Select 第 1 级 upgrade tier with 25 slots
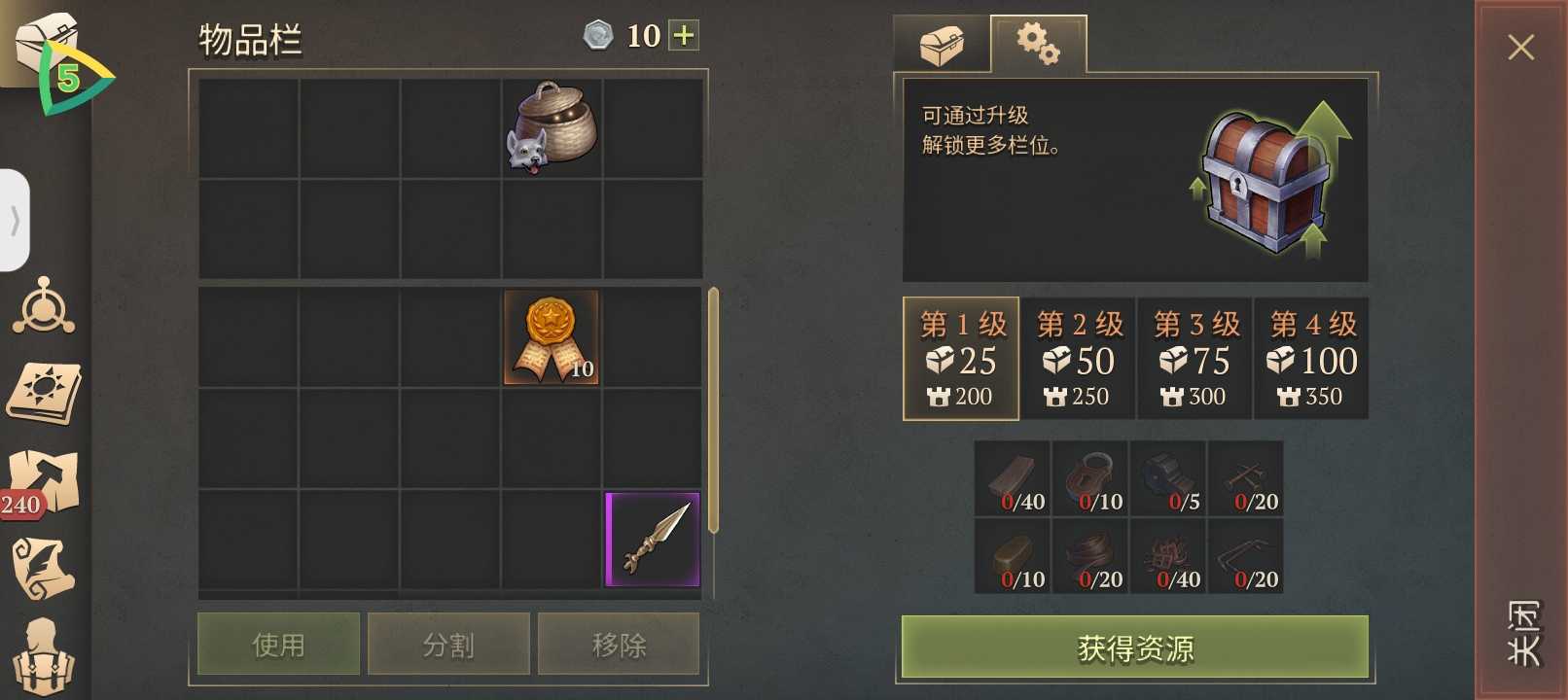The image size is (1568, 700). 961,359
